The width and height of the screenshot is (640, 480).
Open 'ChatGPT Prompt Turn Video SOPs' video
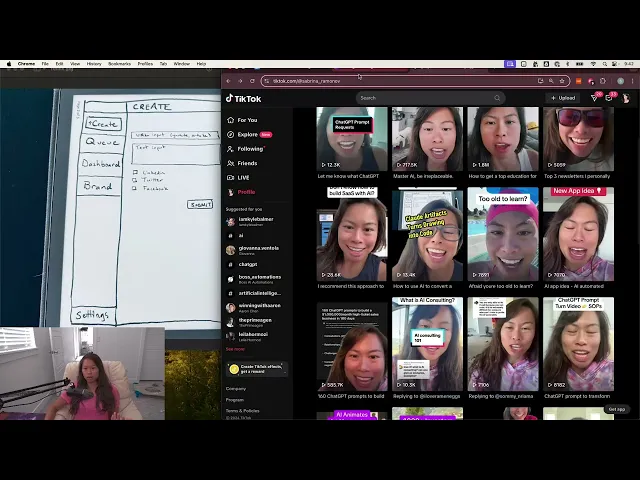point(578,344)
